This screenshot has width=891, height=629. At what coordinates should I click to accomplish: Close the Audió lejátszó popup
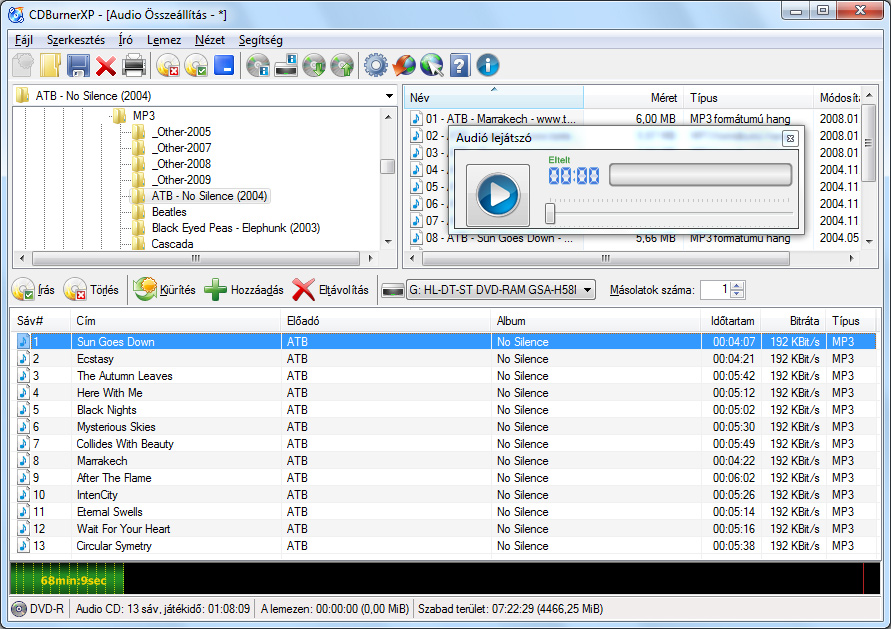point(789,138)
